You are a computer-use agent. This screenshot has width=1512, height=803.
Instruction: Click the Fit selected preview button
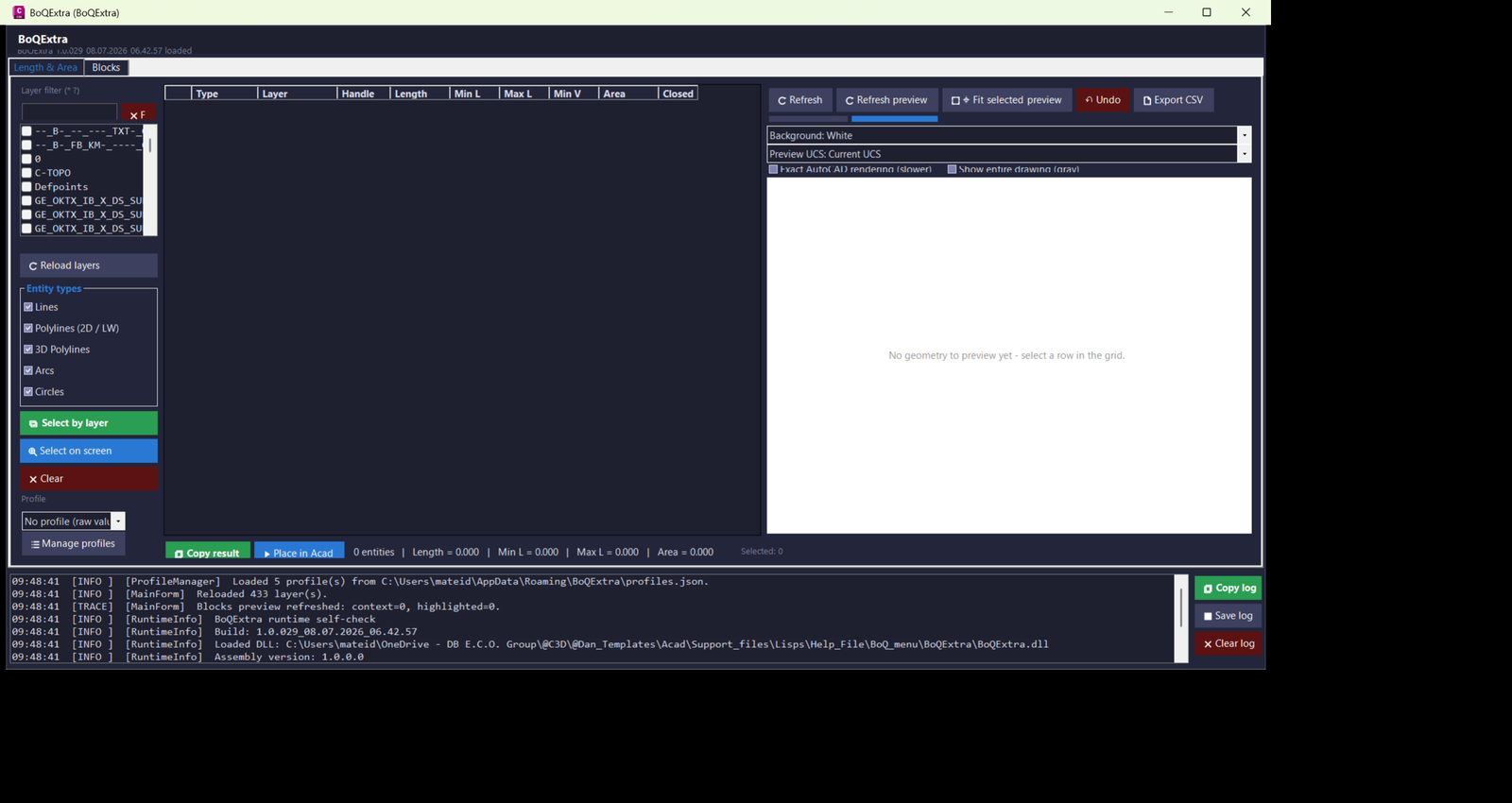(1006, 100)
